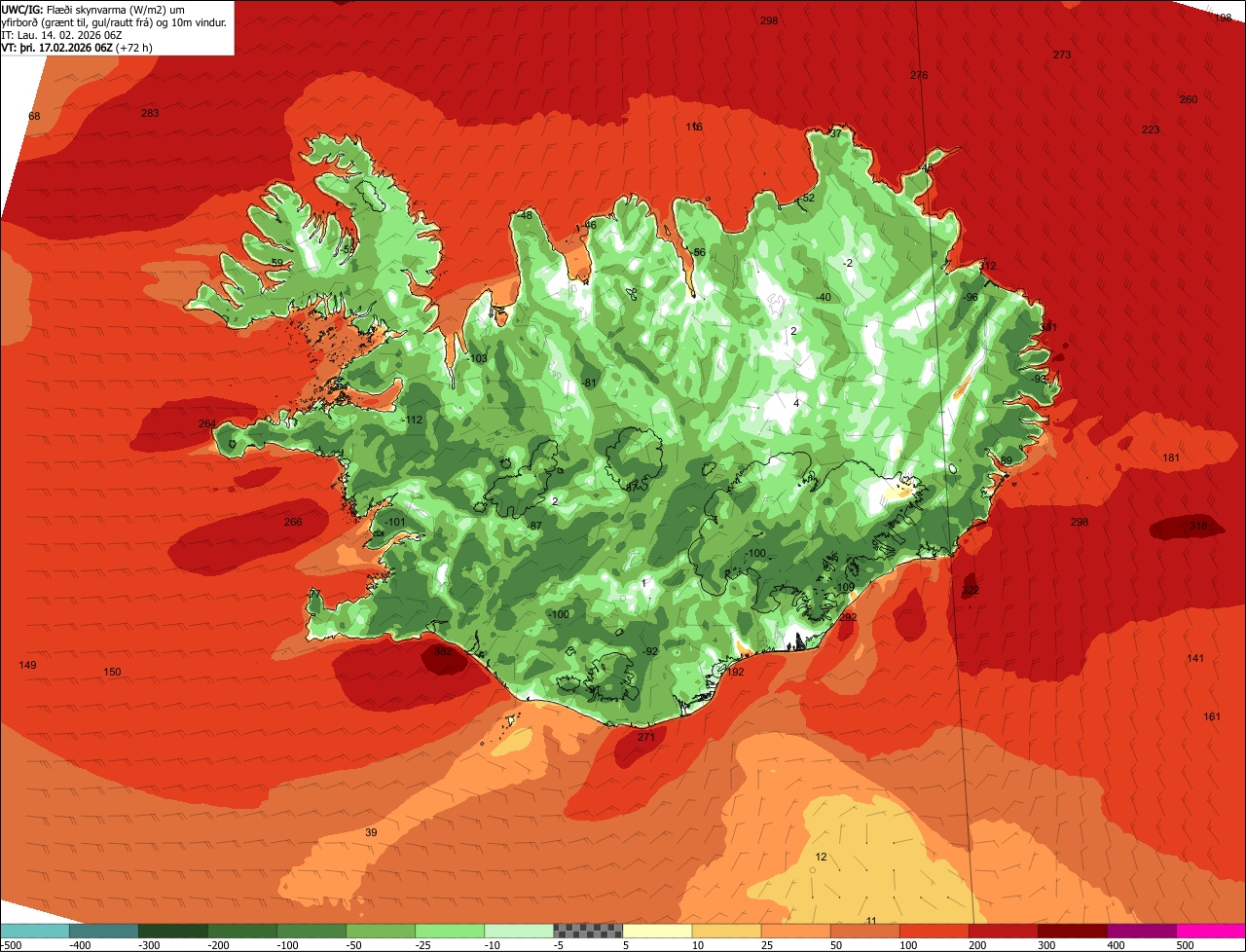Click the valid time line with '(+72 h)'

tap(77, 48)
